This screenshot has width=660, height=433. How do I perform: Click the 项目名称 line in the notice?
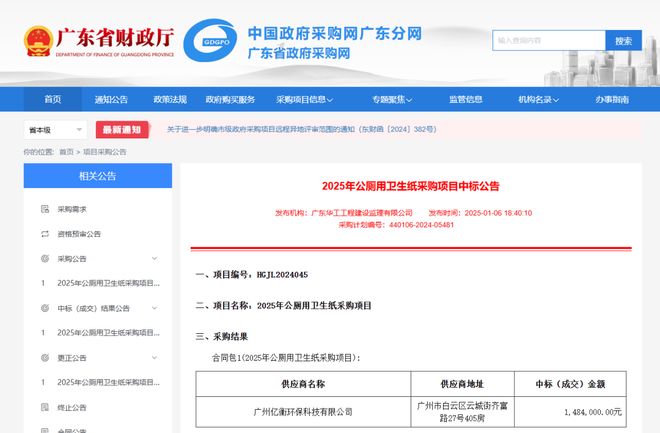tap(283, 305)
